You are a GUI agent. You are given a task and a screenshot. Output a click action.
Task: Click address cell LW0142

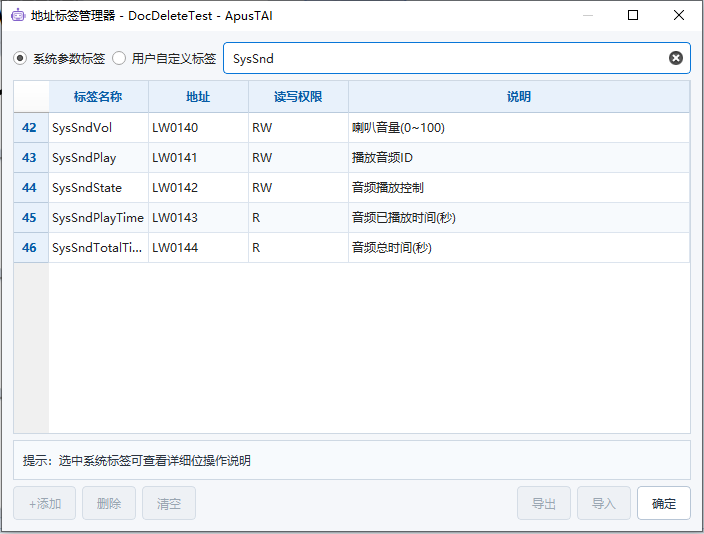pos(198,188)
